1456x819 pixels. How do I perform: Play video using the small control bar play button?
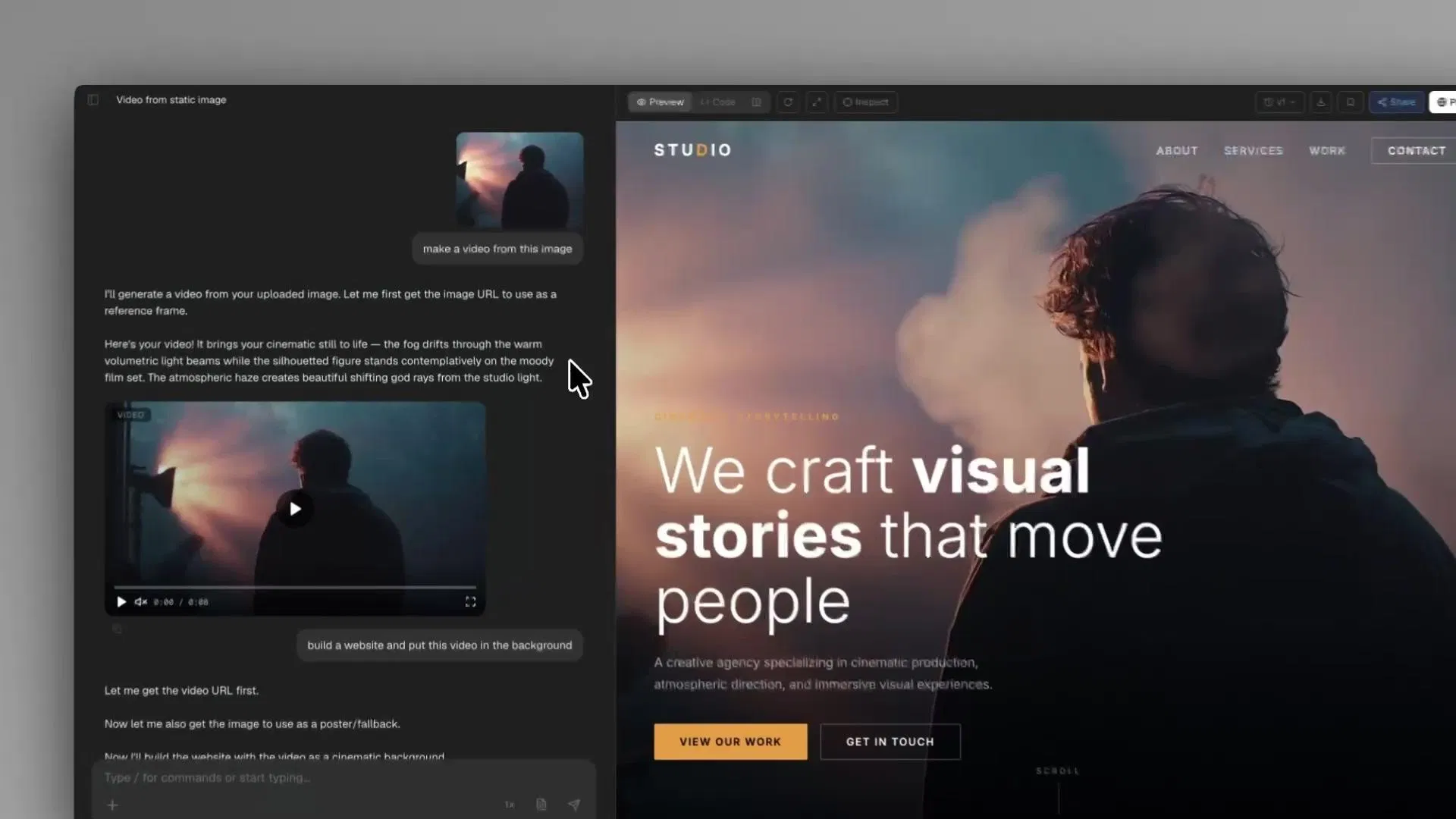coord(121,601)
